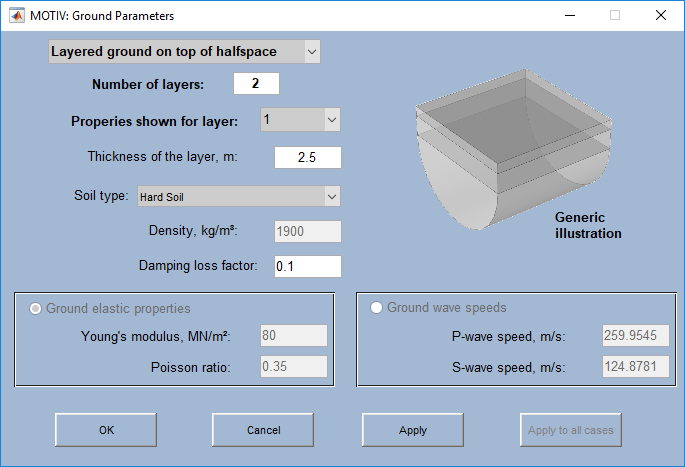The image size is (685, 467).
Task: Open the ground model type dropdown
Action: tap(184, 51)
